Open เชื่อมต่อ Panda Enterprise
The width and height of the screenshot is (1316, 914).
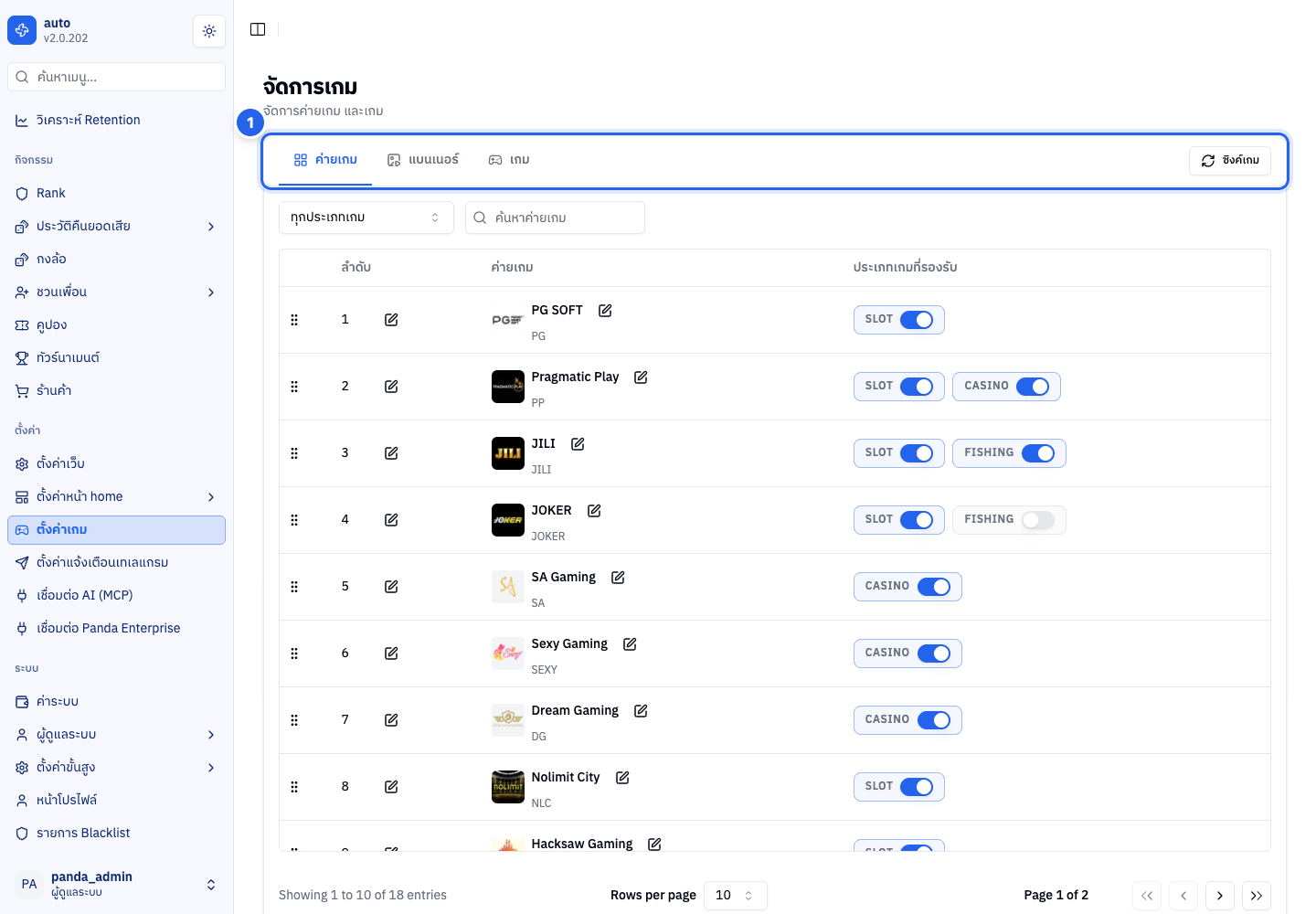click(x=117, y=629)
